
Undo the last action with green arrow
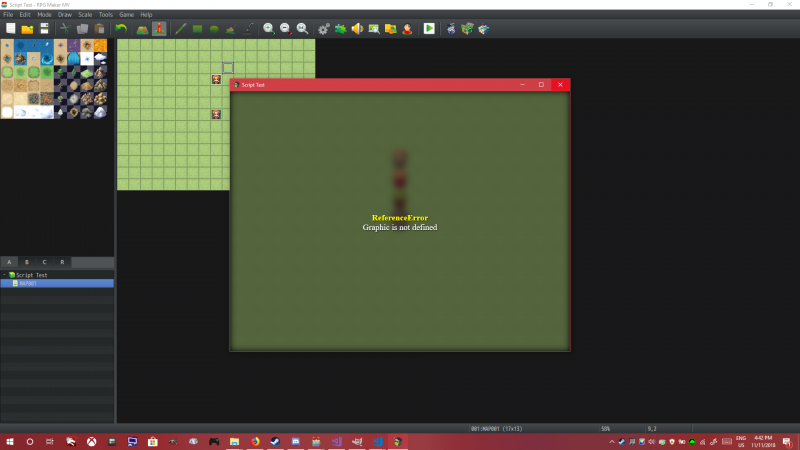[x=121, y=29]
